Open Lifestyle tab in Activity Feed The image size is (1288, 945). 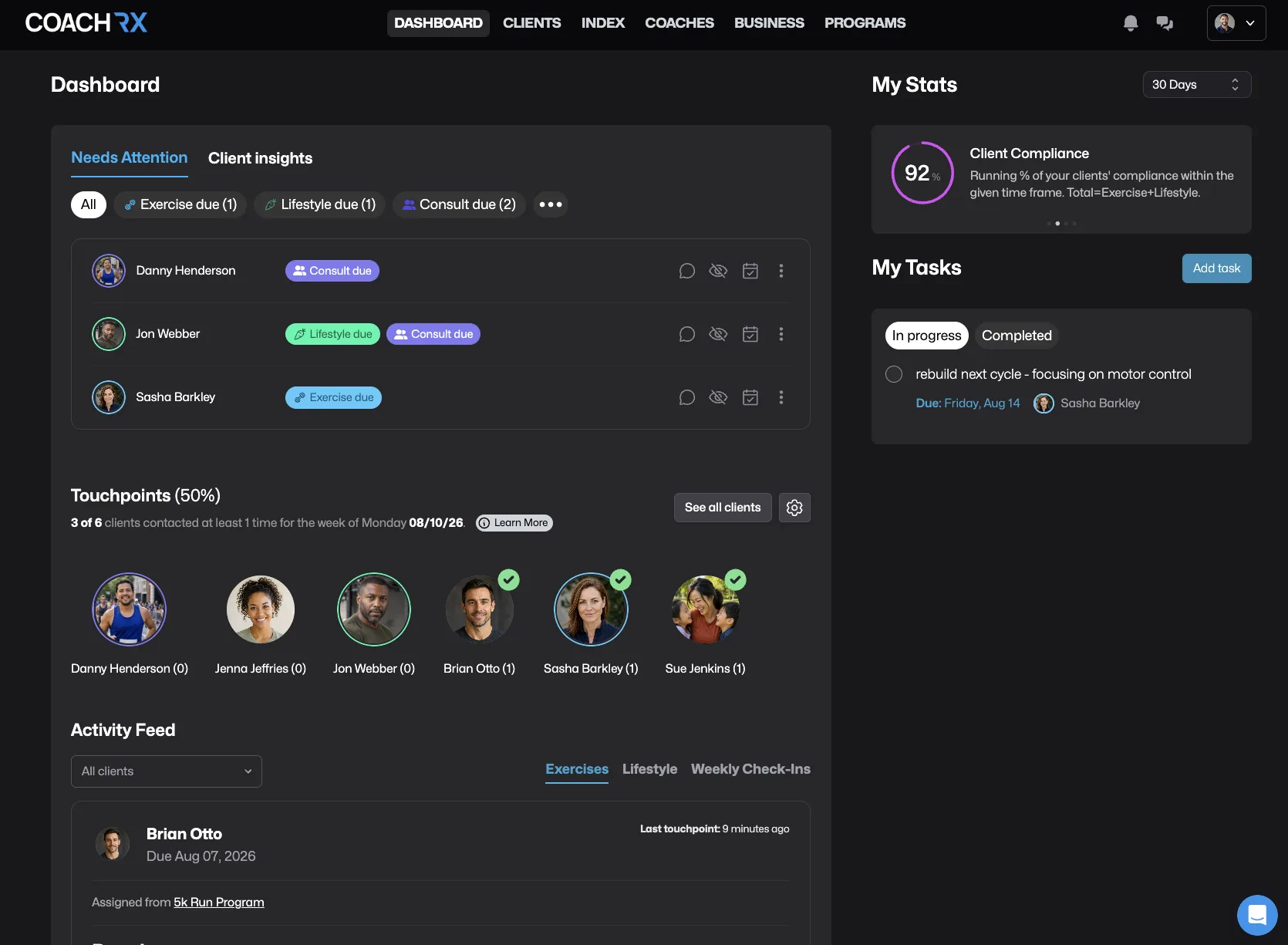click(x=649, y=769)
